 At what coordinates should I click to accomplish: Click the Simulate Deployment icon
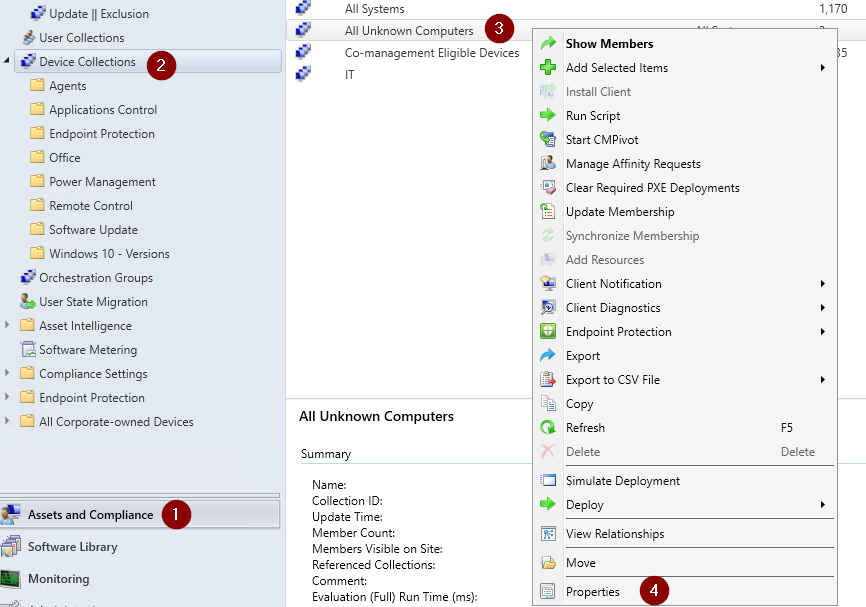[547, 481]
